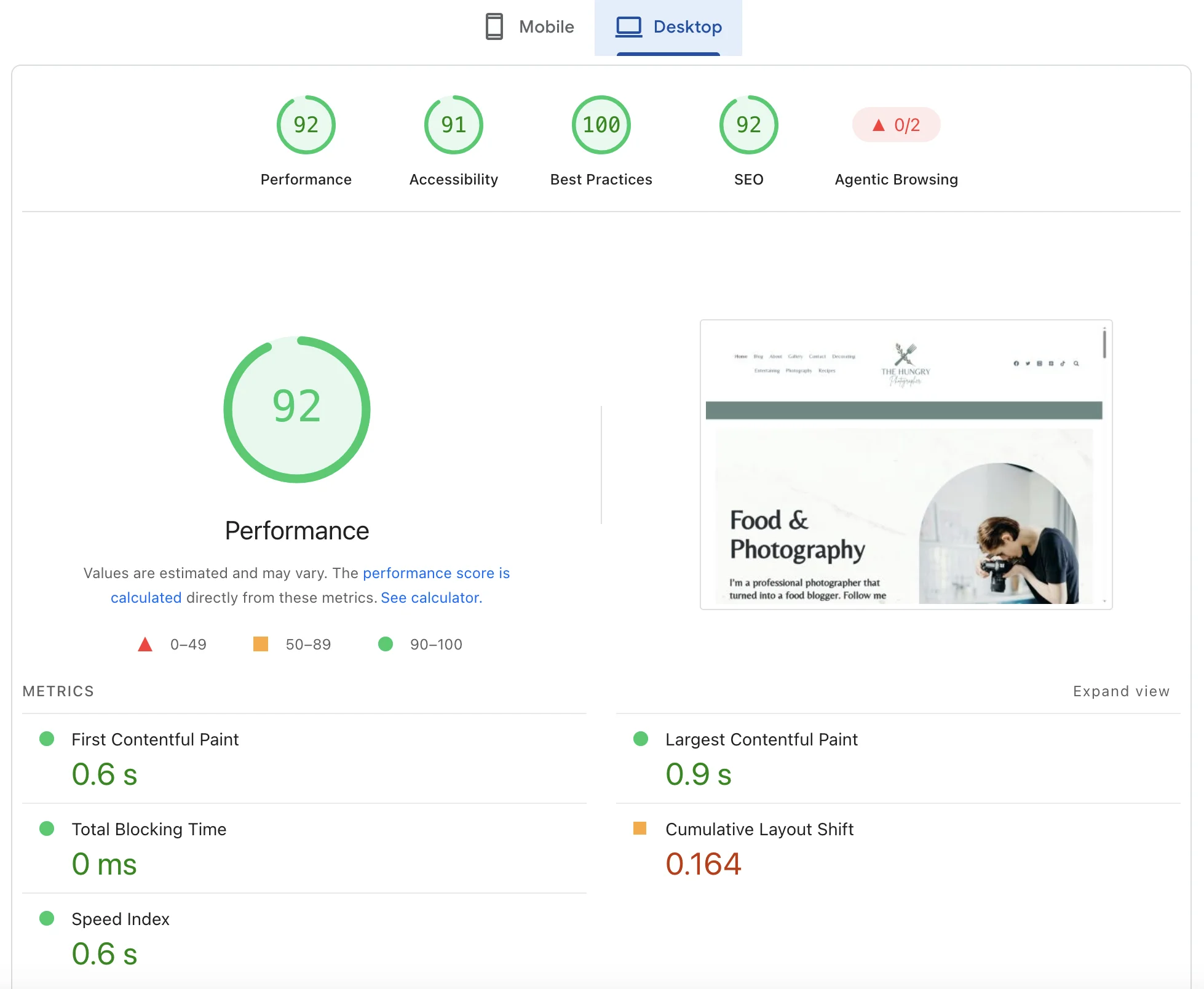The image size is (1204, 989).
Task: Open the Performance score gauge 92
Action: tap(306, 125)
